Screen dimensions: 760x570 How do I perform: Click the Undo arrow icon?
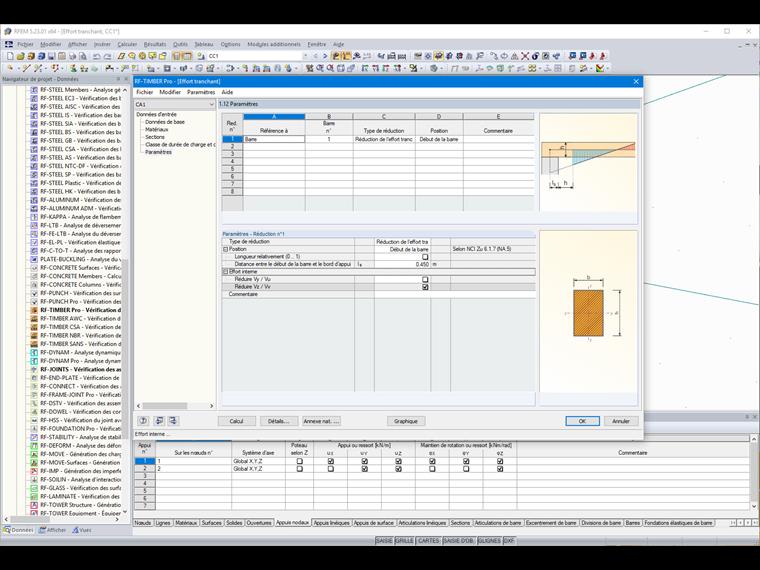[x=97, y=56]
